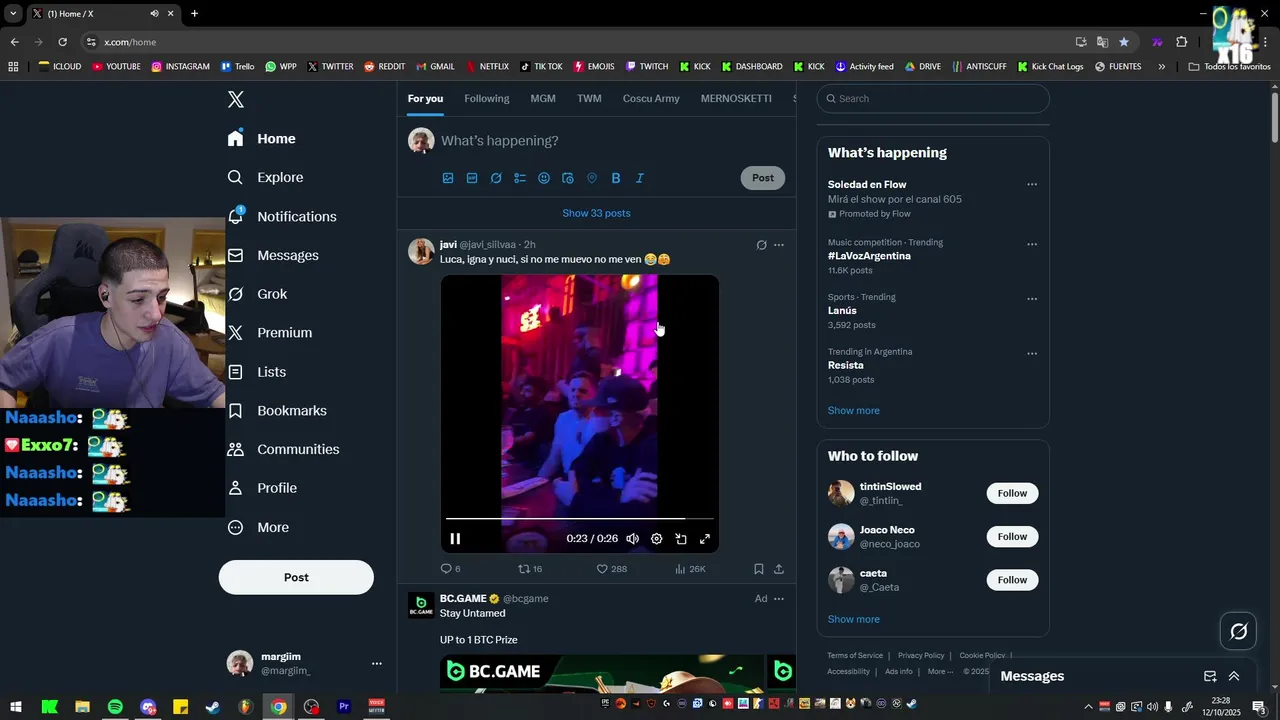Screen dimensions: 1280x720
Task: Click the small Post button in composer
Action: pos(763,178)
